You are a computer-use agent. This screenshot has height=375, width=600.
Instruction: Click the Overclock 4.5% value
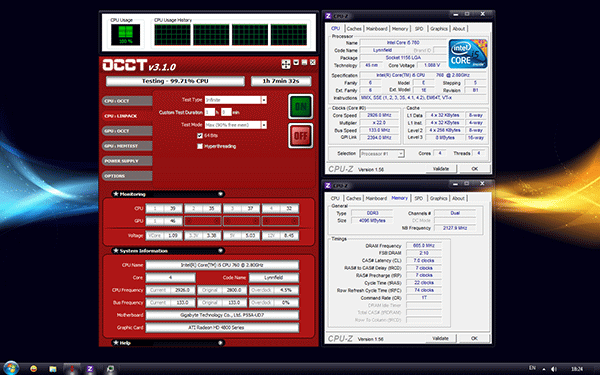click(286, 290)
